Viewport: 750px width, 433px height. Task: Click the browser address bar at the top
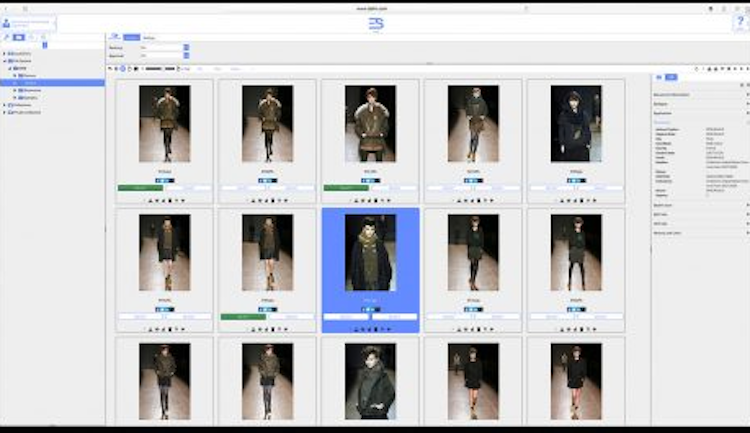coord(372,9)
